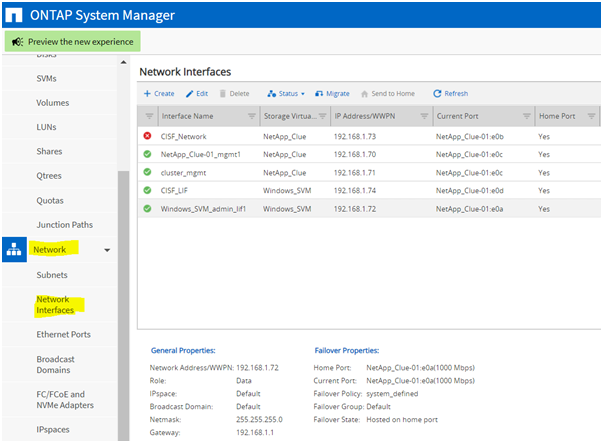Select the Windows_SVM_admin_lif1 interface name
This screenshot has width=603, height=443.
tap(203, 209)
